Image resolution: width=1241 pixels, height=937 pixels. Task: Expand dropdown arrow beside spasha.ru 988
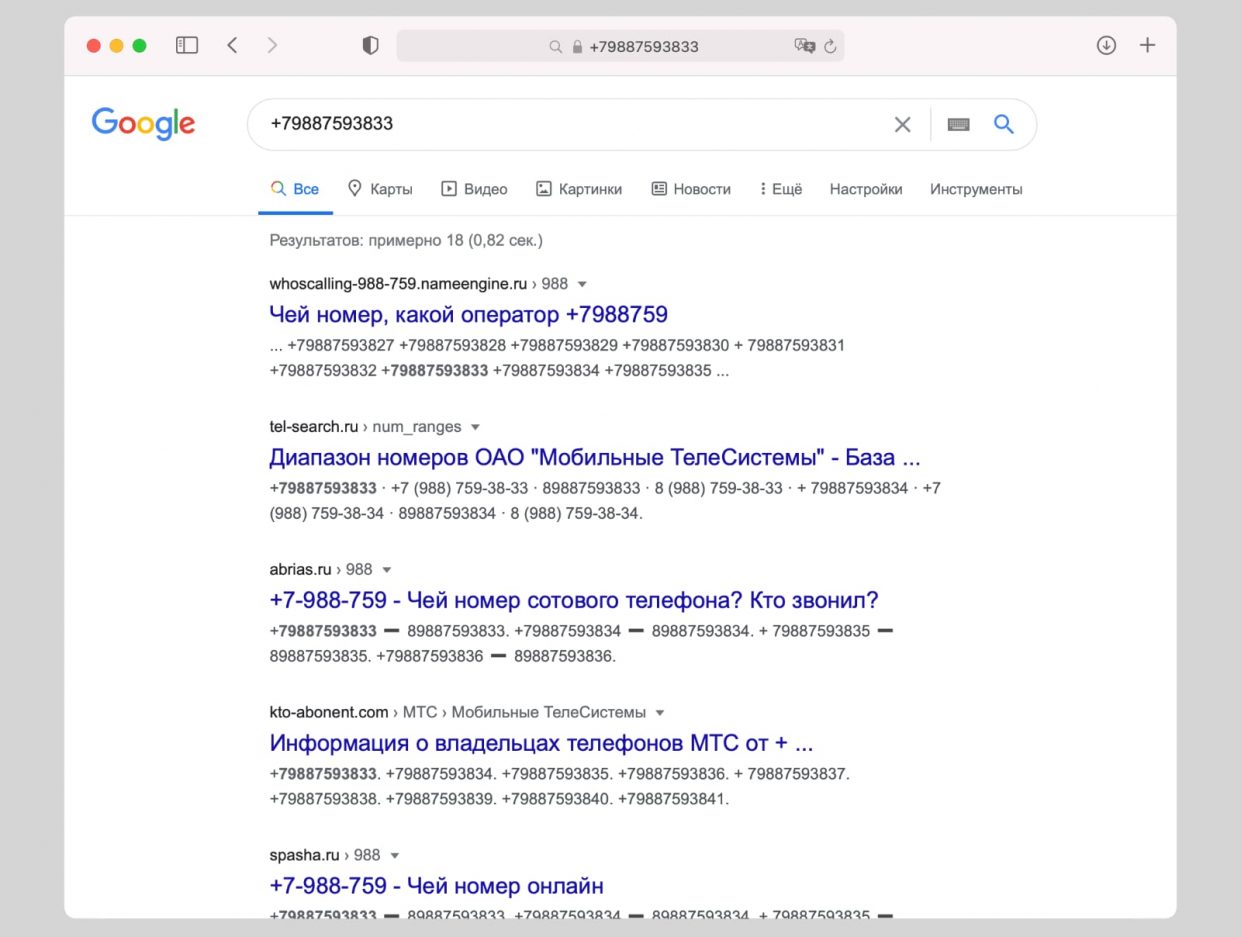pyautogui.click(x=395, y=856)
